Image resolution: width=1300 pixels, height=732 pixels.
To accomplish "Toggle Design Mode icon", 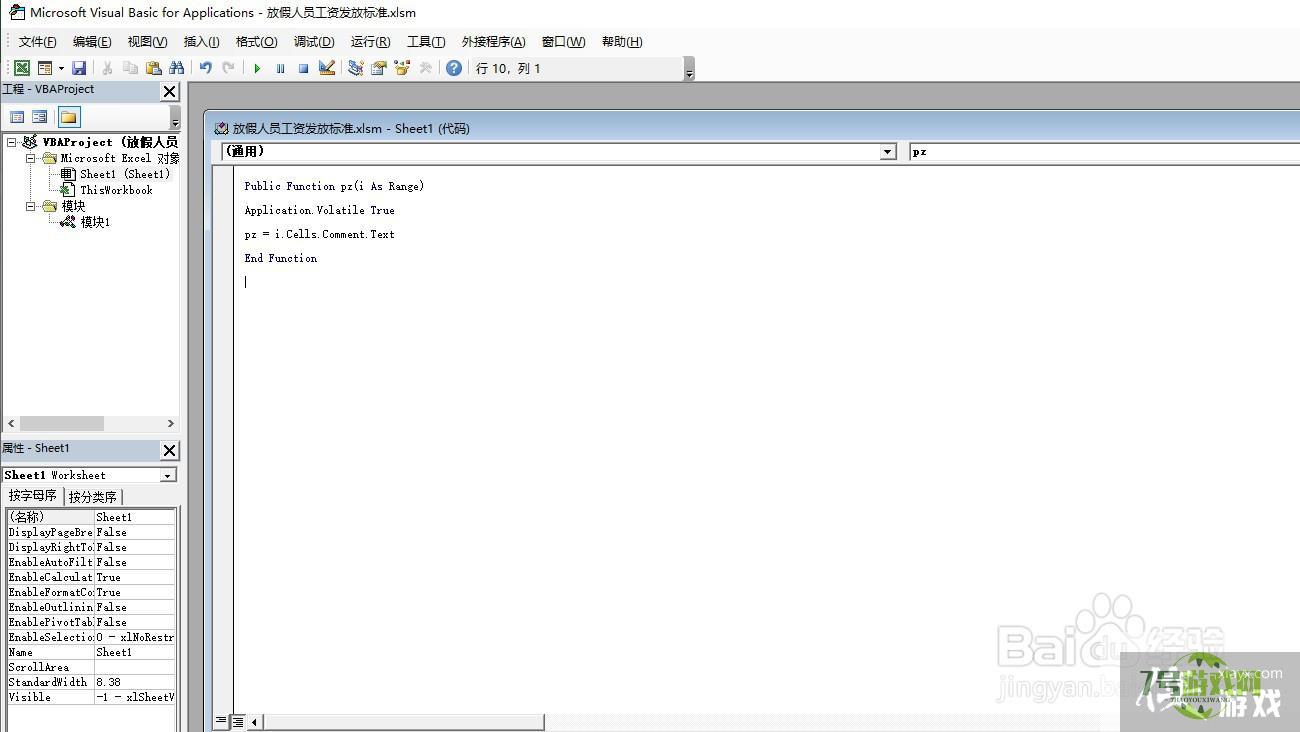I will [x=327, y=68].
